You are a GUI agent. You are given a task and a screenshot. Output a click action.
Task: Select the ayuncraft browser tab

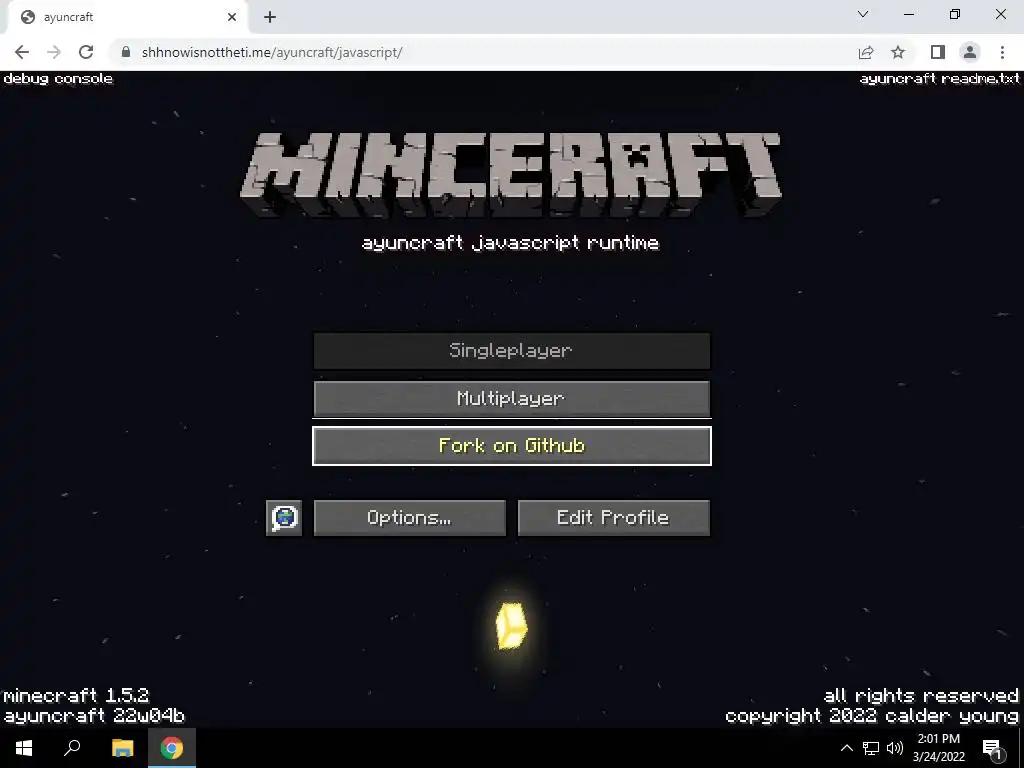(x=127, y=18)
